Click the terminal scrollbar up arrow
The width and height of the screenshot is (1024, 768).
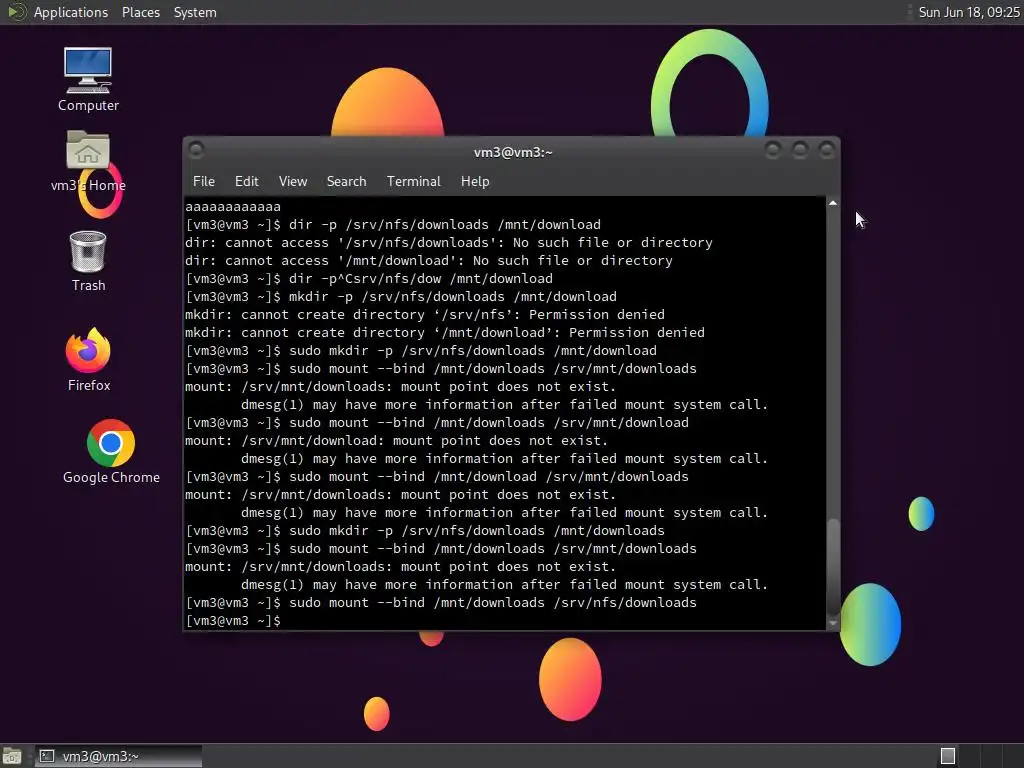tap(833, 203)
